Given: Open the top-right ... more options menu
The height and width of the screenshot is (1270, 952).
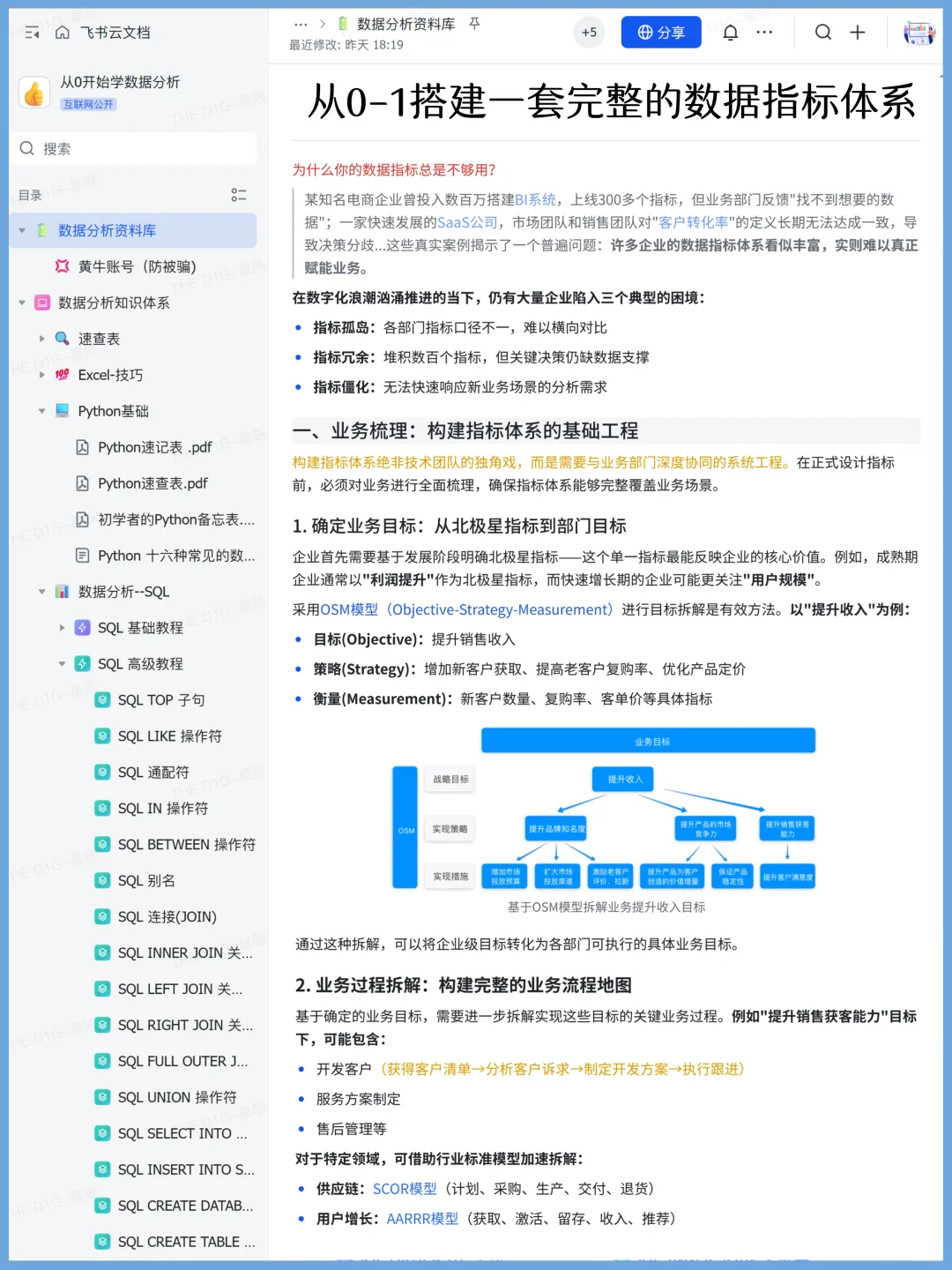Looking at the screenshot, I should 764,32.
